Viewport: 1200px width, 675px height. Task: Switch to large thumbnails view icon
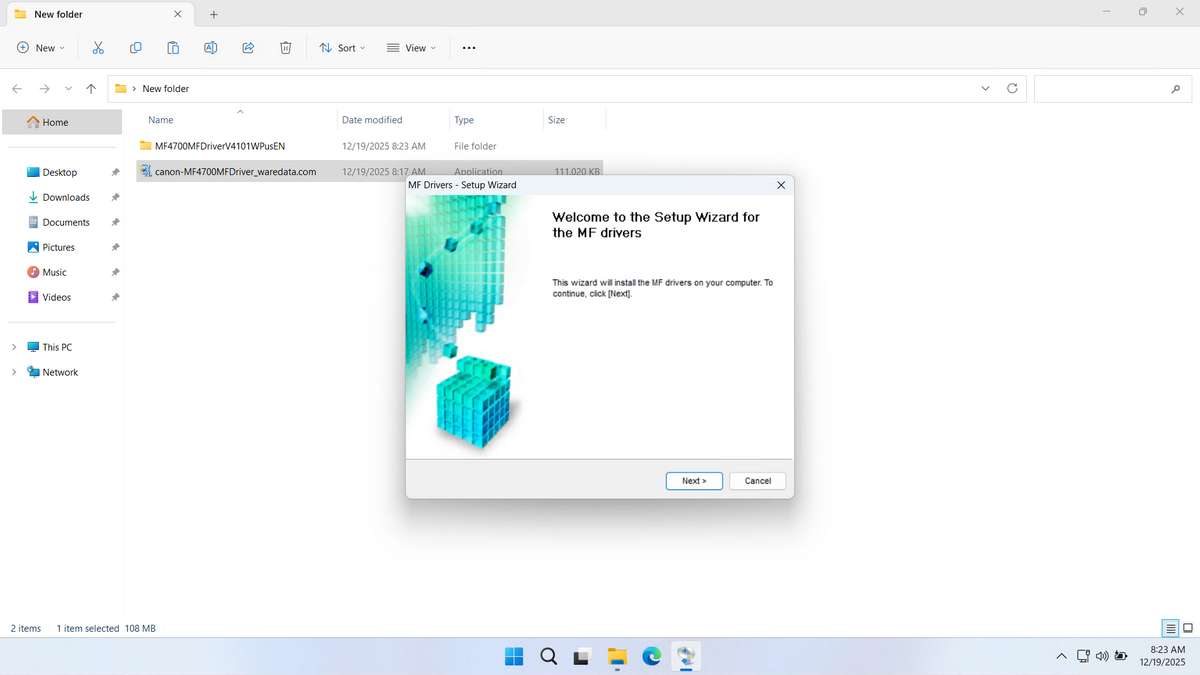click(x=1188, y=628)
